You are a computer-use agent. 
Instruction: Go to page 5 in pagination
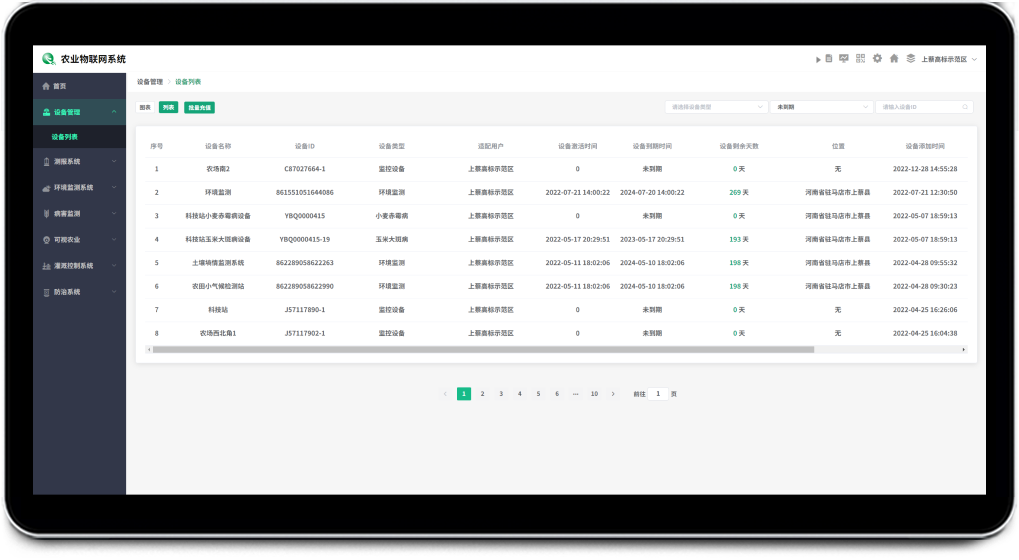click(x=538, y=394)
